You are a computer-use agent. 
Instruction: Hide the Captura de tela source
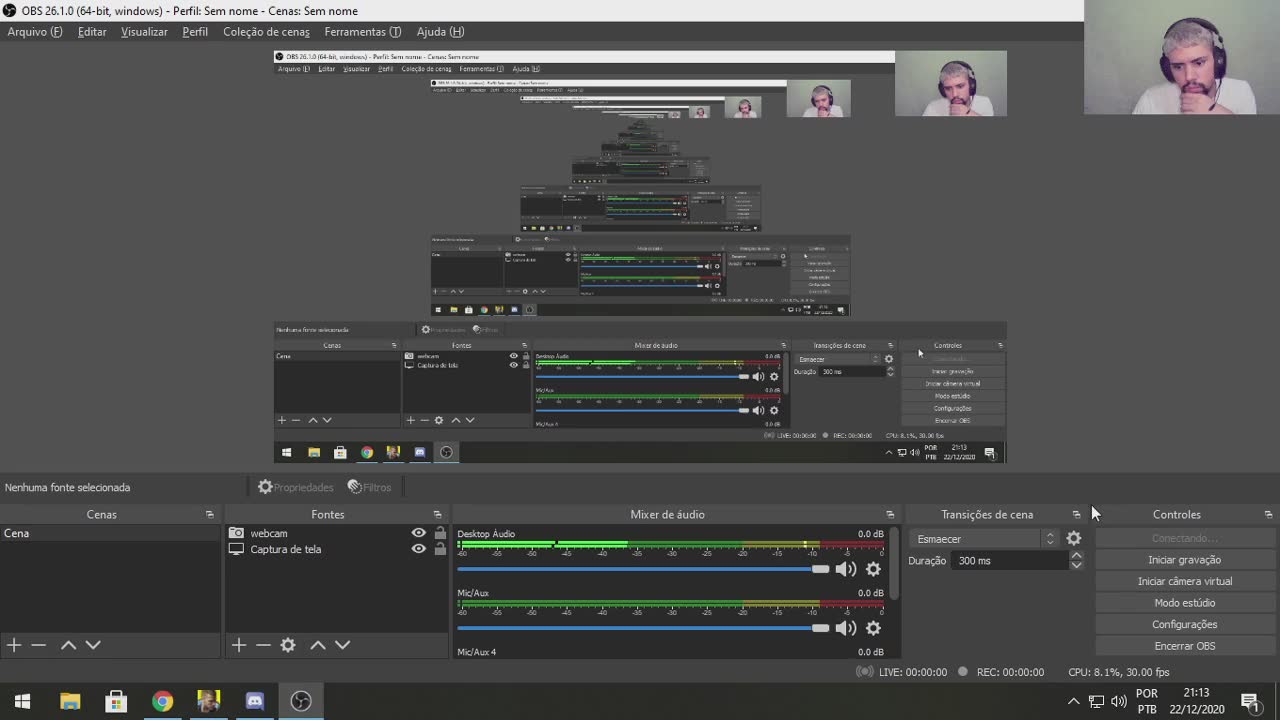418,549
